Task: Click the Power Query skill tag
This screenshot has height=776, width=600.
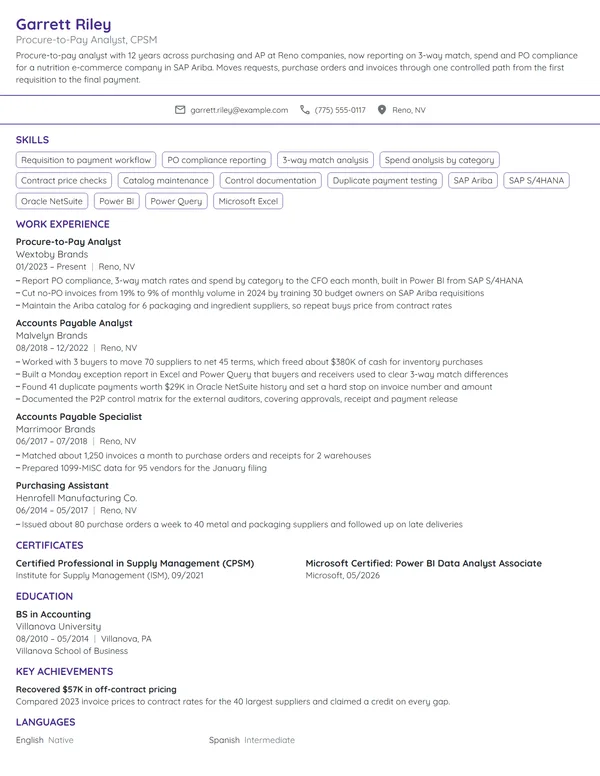Action: point(176,201)
